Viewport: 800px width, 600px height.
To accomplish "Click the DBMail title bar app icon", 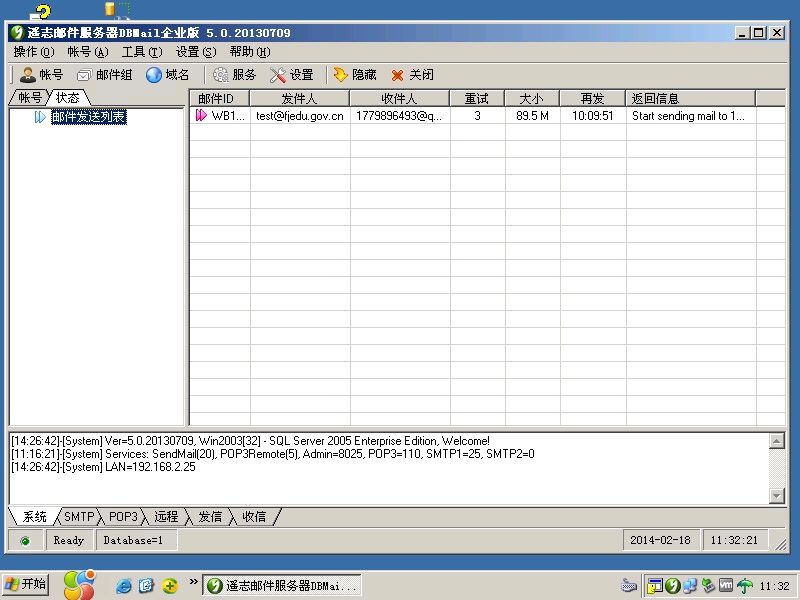I will pyautogui.click(x=17, y=33).
